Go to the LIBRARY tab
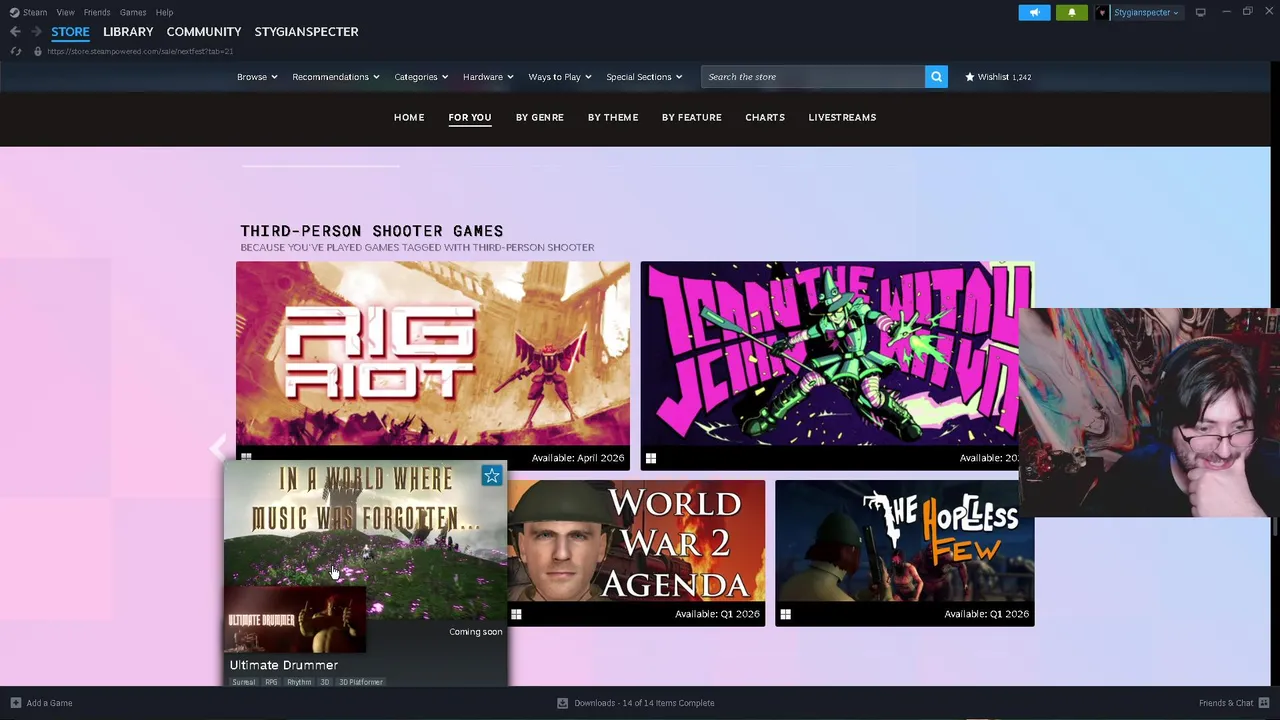The image size is (1280, 720). [128, 32]
